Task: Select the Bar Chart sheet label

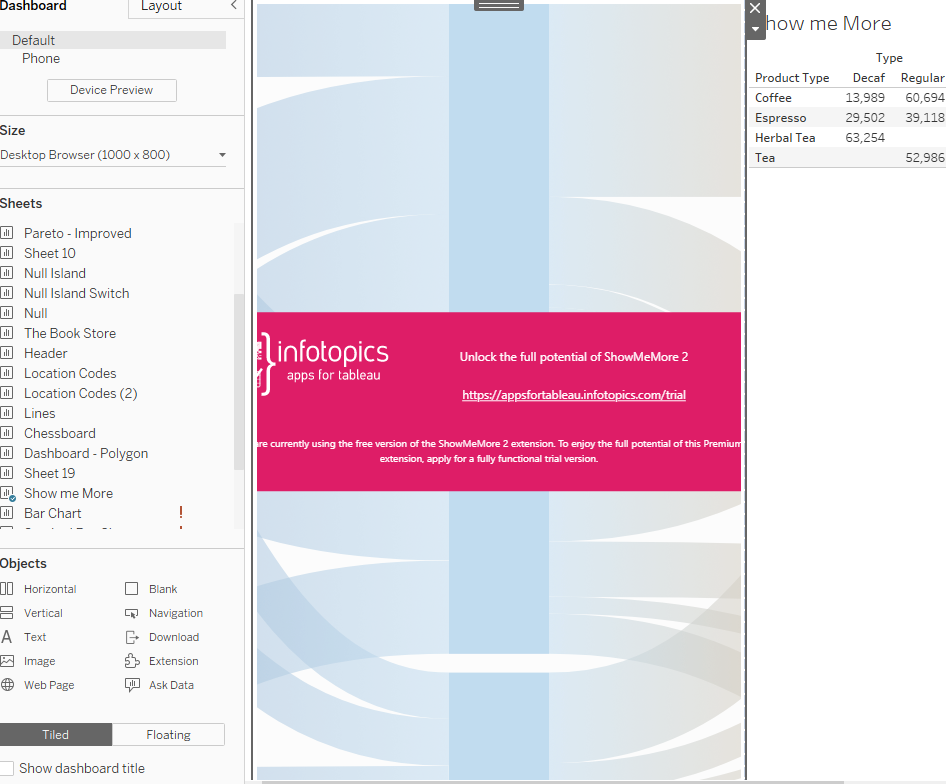Action: pyautogui.click(x=52, y=513)
